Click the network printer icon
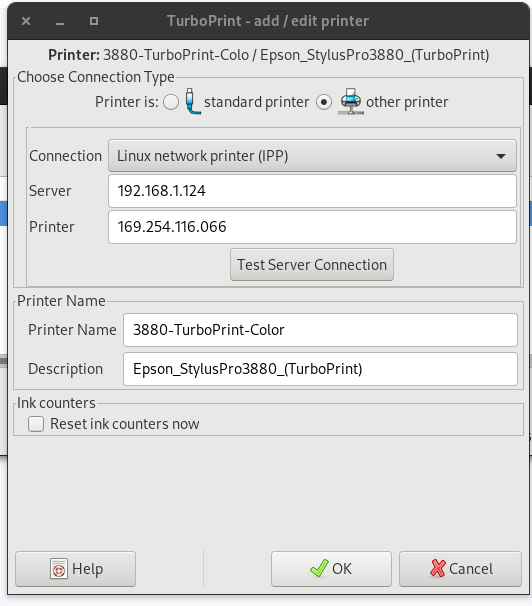Screen dimensions: 532x606 point(351,102)
